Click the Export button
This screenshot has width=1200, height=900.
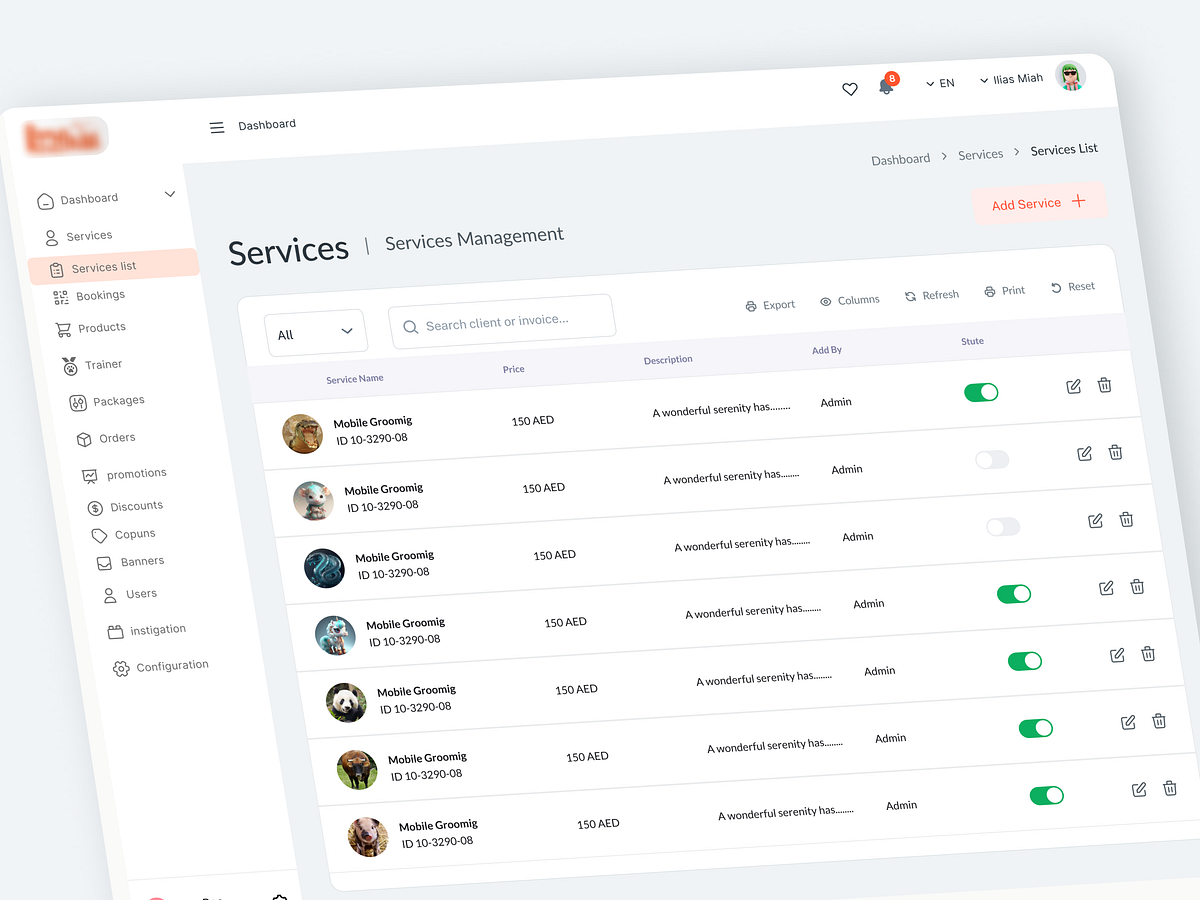[770, 305]
